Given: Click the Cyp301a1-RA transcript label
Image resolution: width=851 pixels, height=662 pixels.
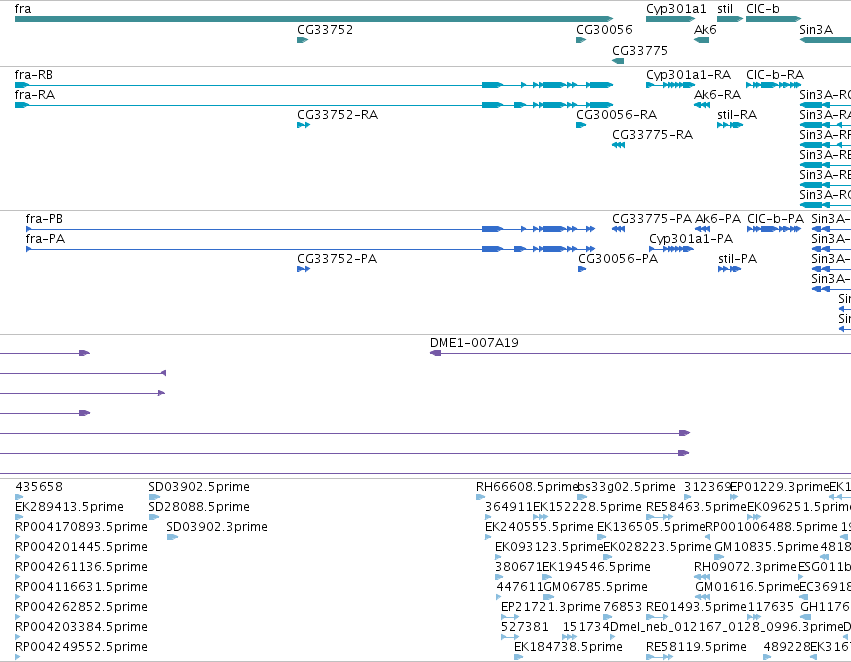Looking at the screenshot, I should pos(688,75).
